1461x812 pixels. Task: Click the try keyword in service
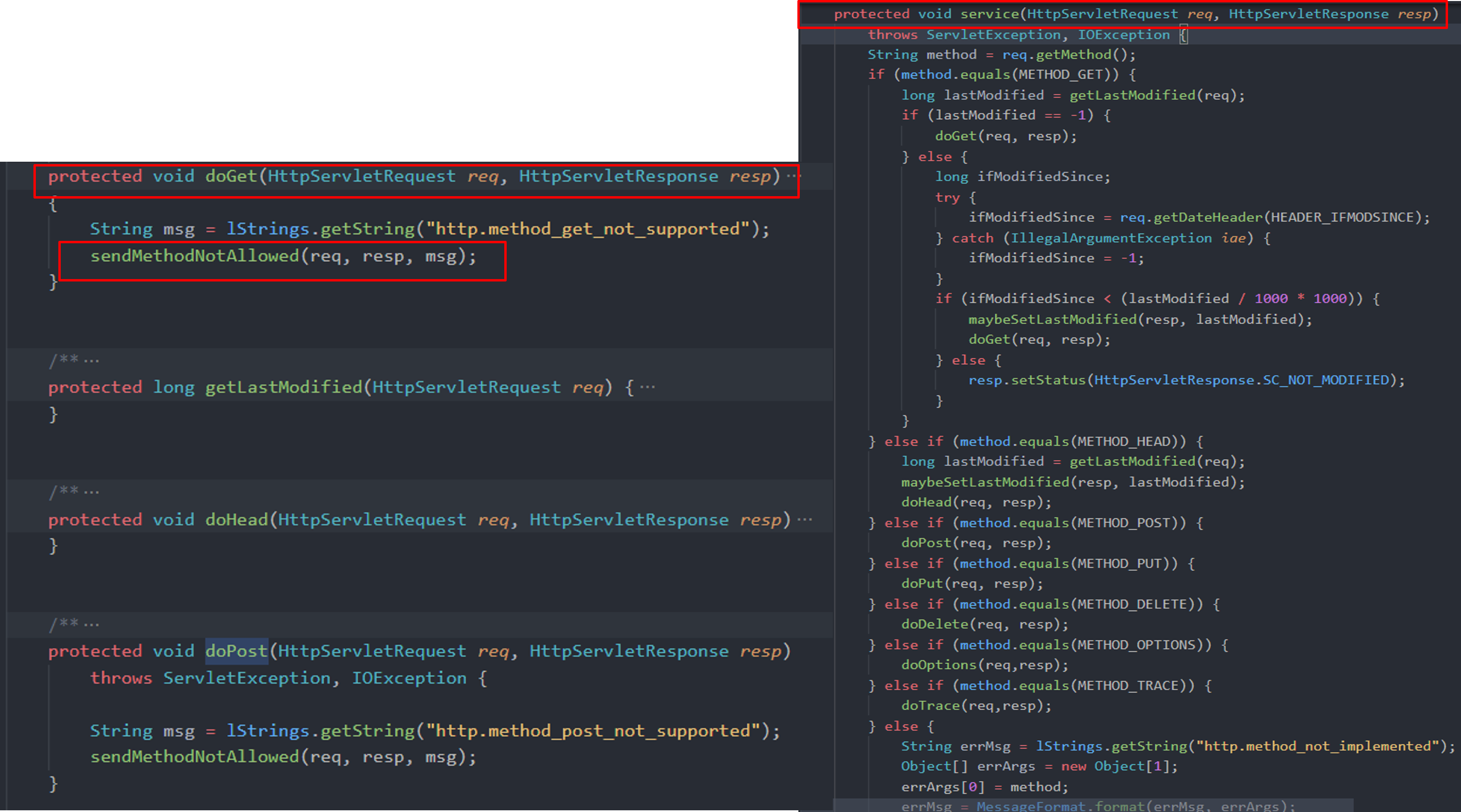click(x=947, y=197)
